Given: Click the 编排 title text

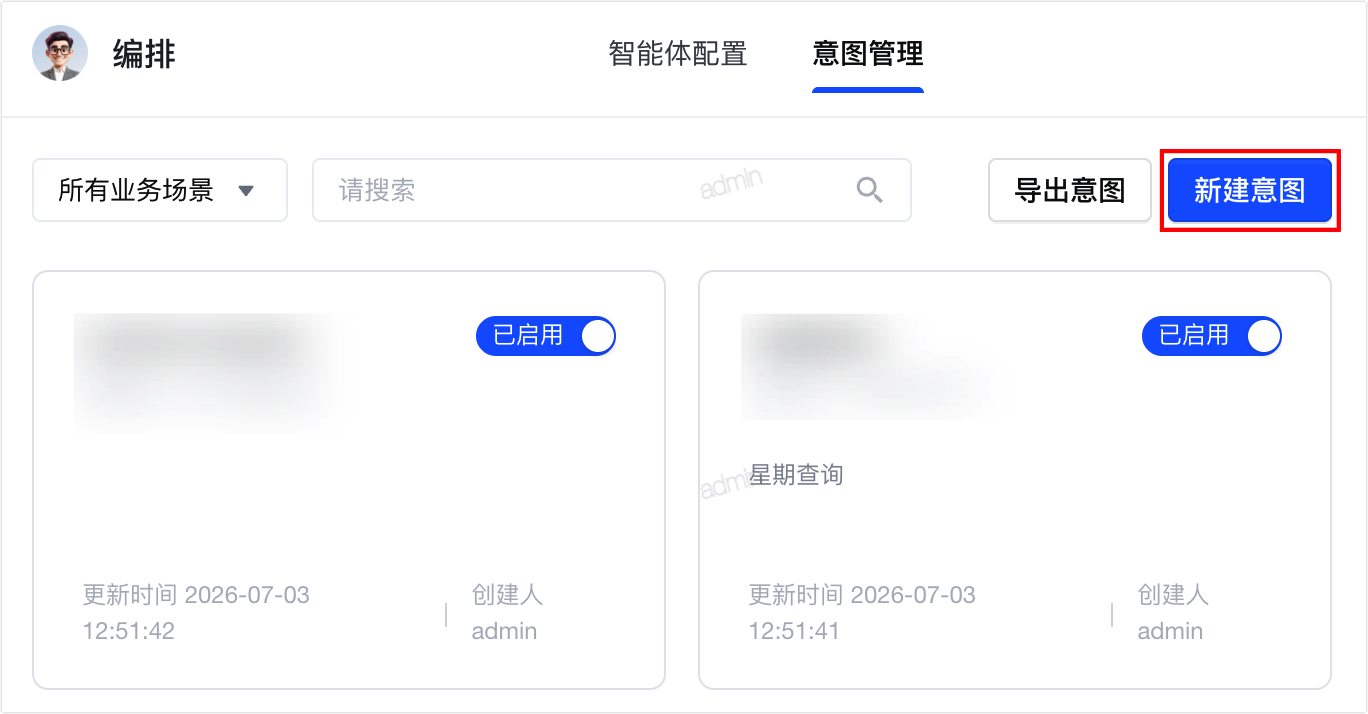Looking at the screenshot, I should 144,54.
